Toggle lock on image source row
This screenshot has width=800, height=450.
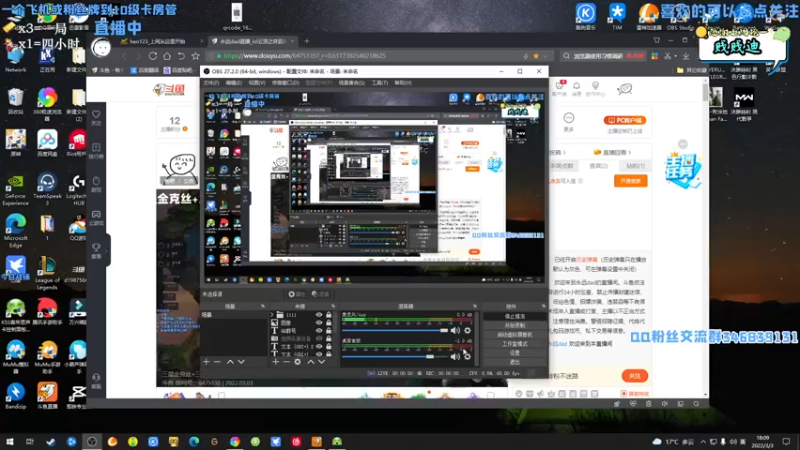[329, 322]
